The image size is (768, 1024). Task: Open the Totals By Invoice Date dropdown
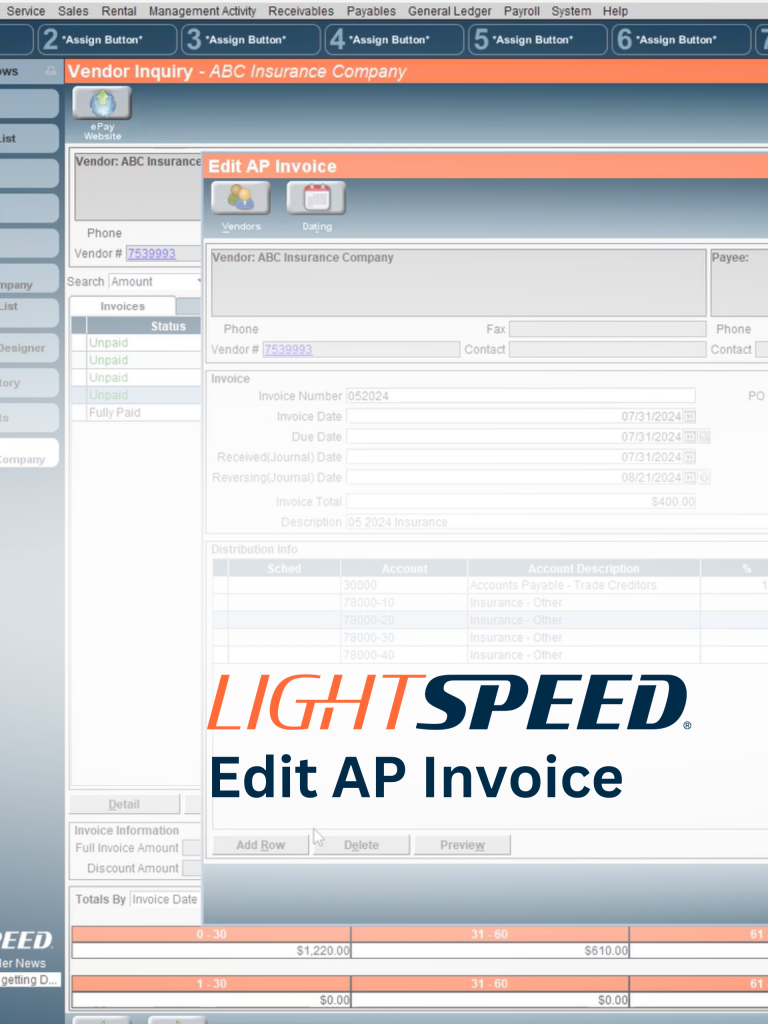coord(165,899)
